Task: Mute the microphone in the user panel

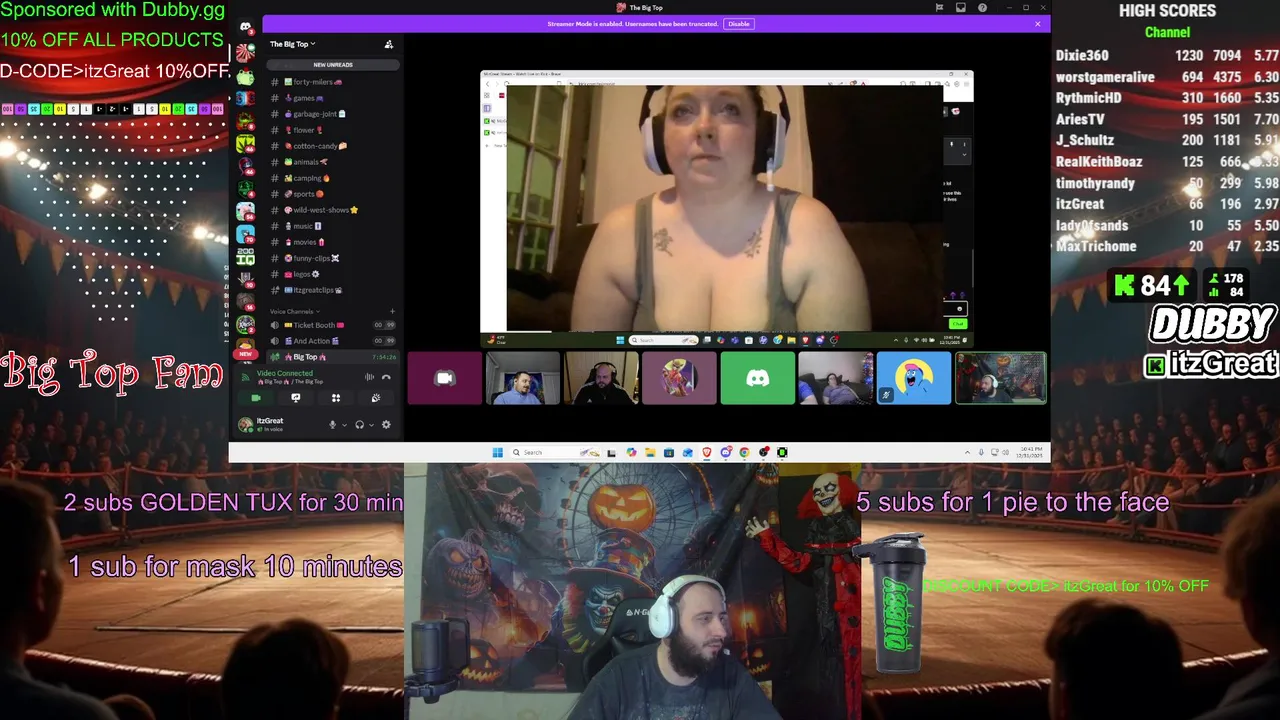Action: click(x=332, y=425)
